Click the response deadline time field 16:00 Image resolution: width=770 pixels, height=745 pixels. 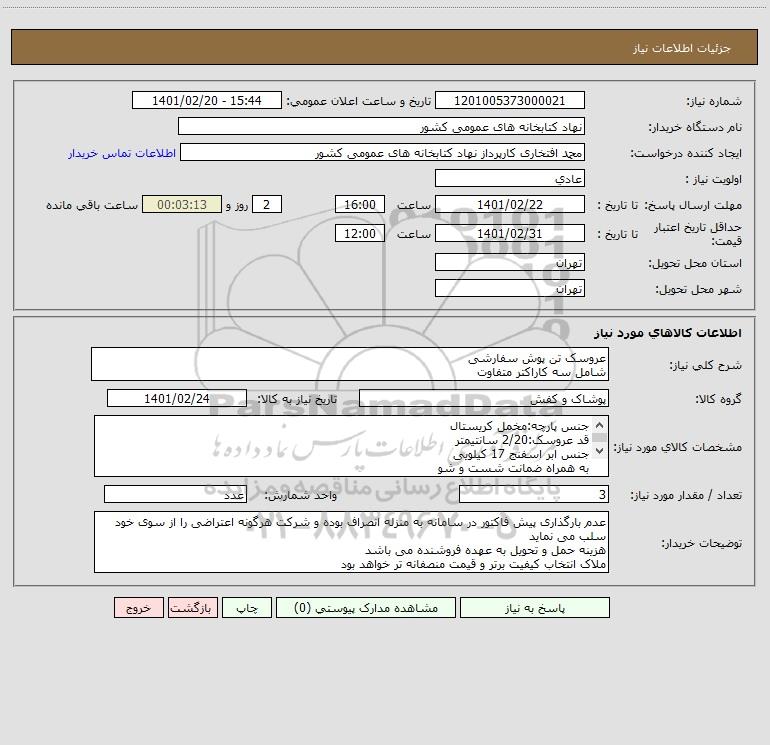coord(360,204)
